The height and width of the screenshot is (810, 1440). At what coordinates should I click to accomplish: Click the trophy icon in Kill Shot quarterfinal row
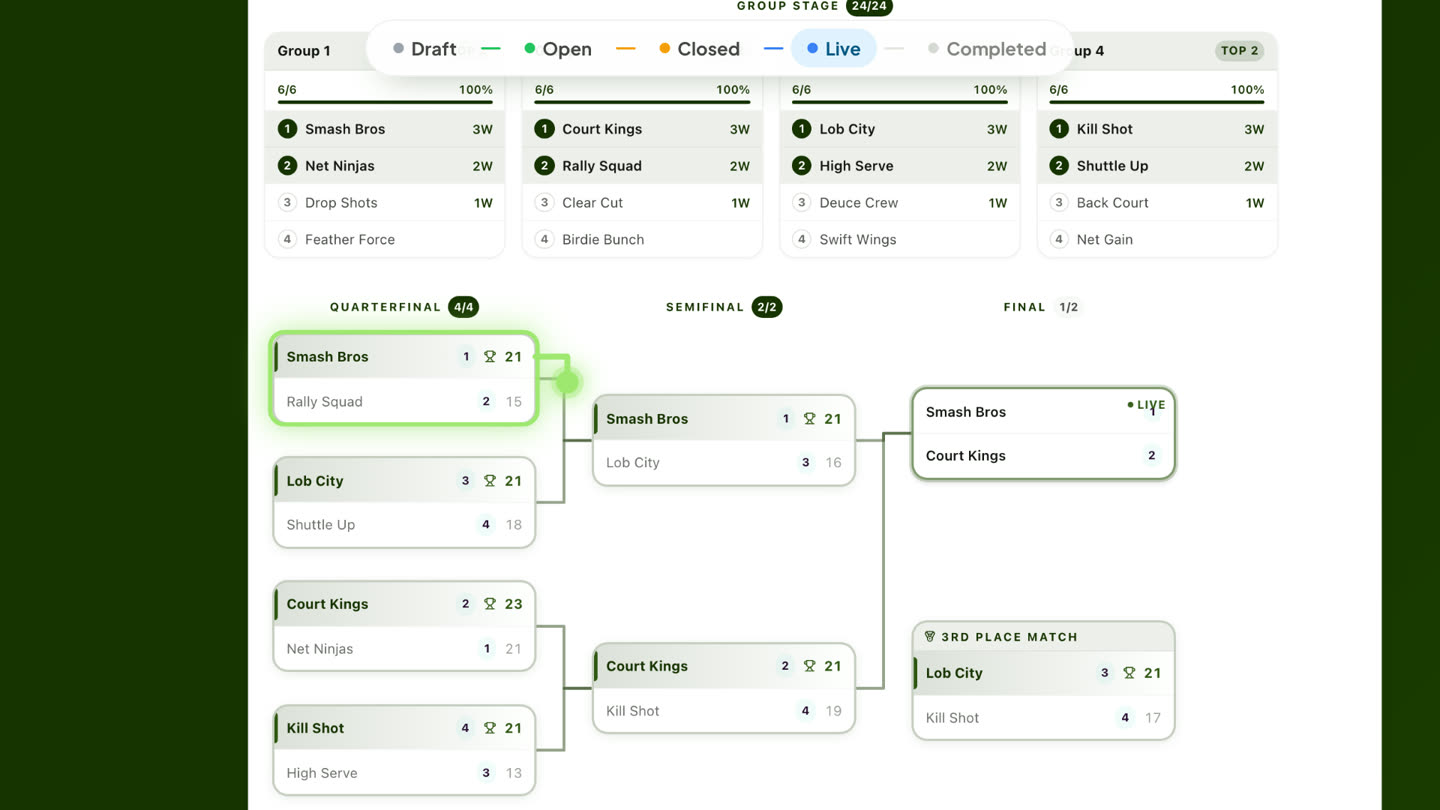(490, 728)
